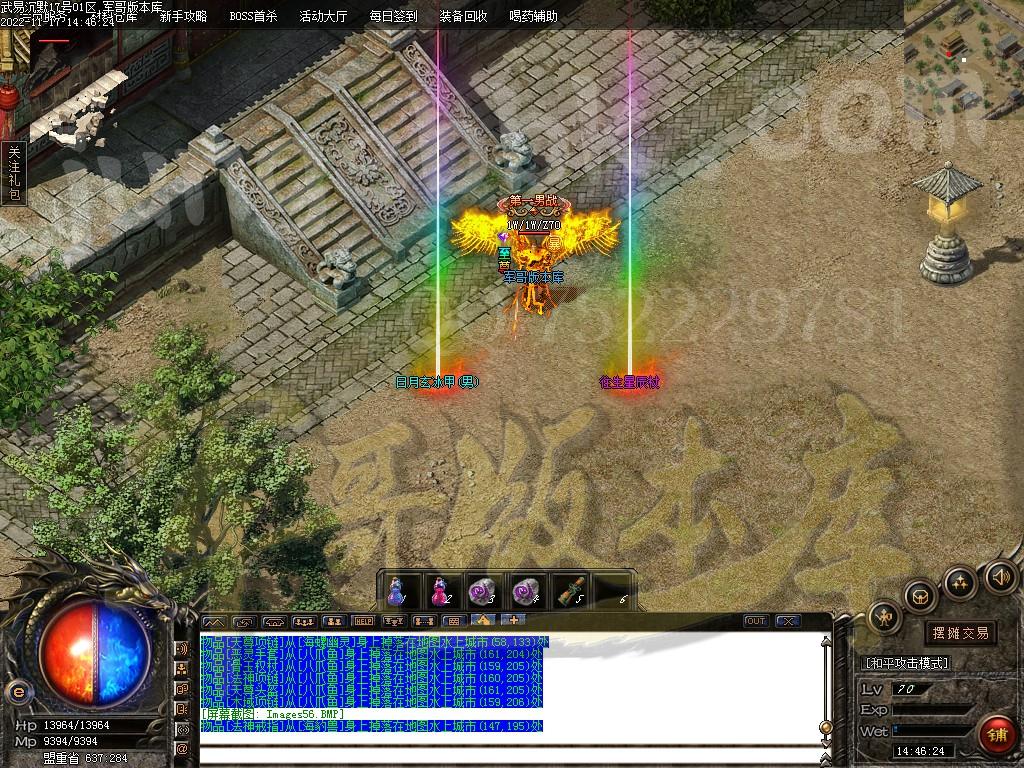Open the inventory bag round icon

(x=919, y=596)
